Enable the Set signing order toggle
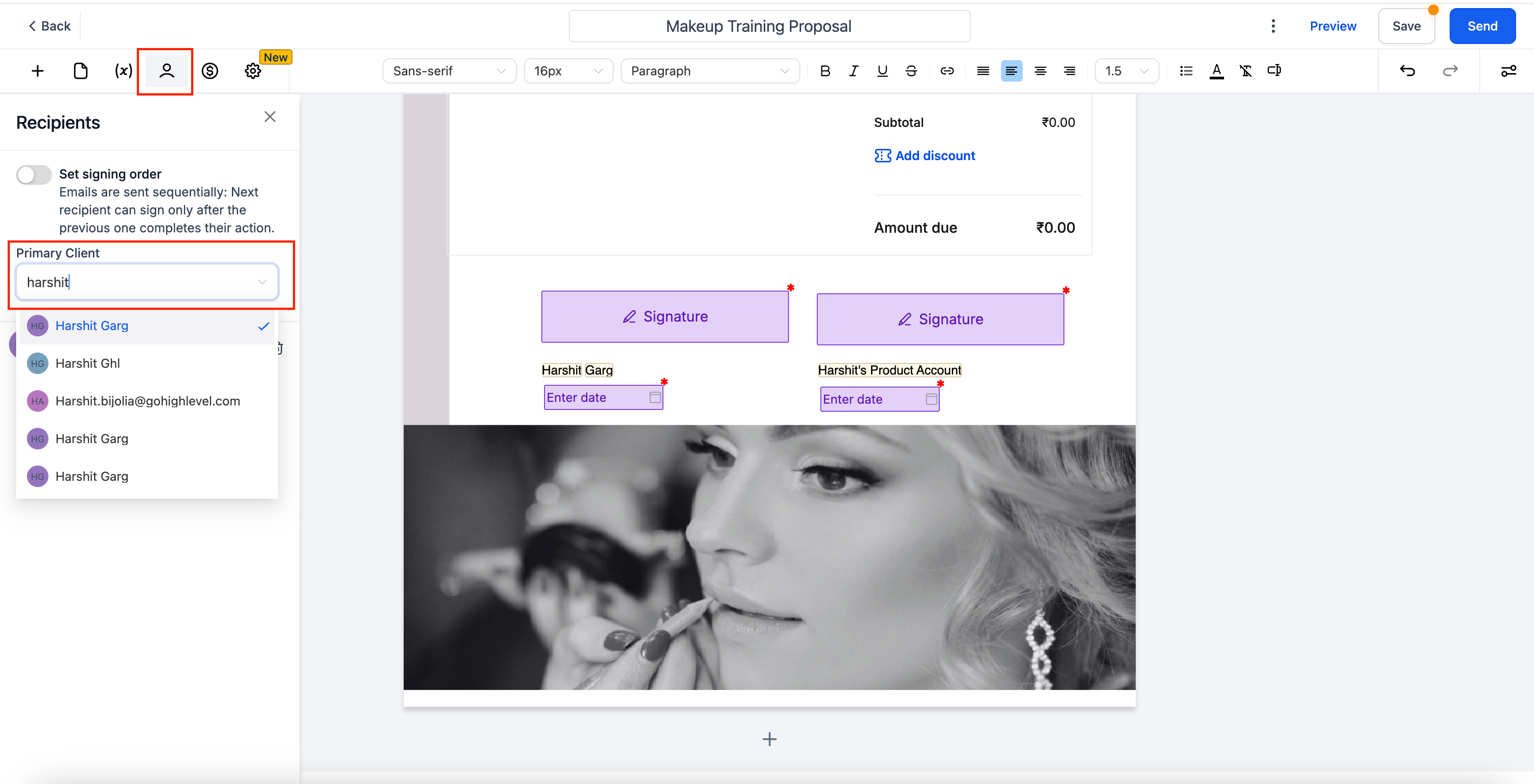Image resolution: width=1534 pixels, height=784 pixels. tap(34, 174)
